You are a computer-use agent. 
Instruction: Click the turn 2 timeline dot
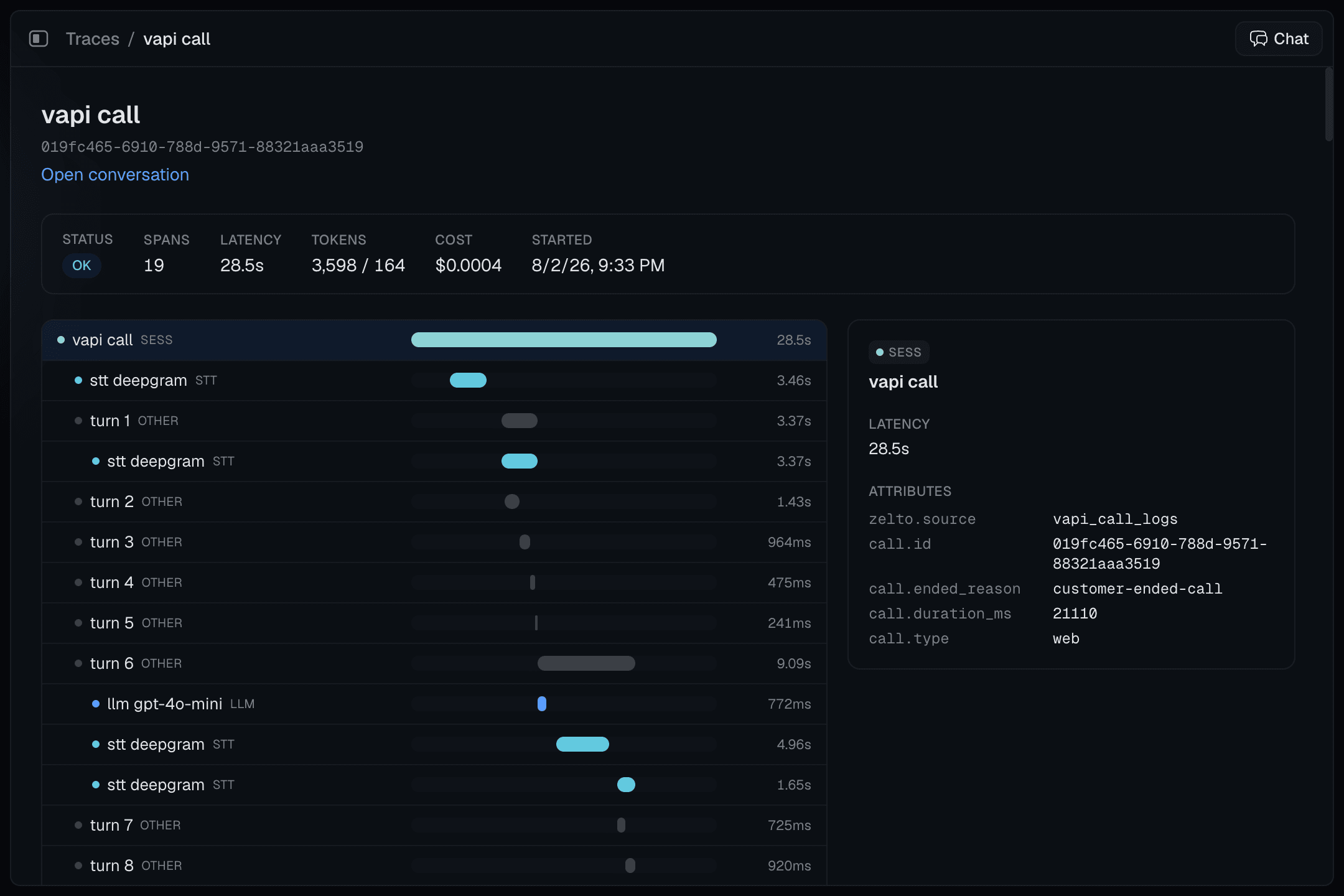[x=512, y=502]
